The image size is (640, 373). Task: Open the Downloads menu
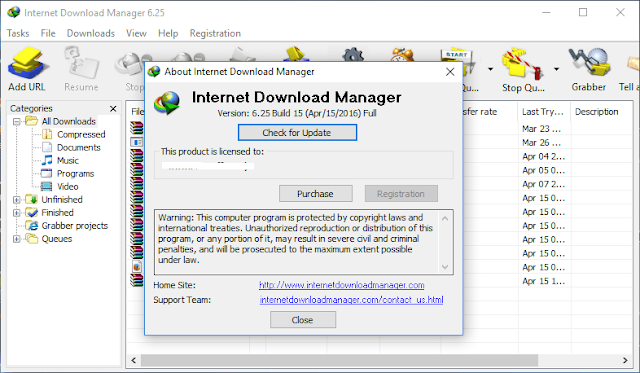pos(91,33)
